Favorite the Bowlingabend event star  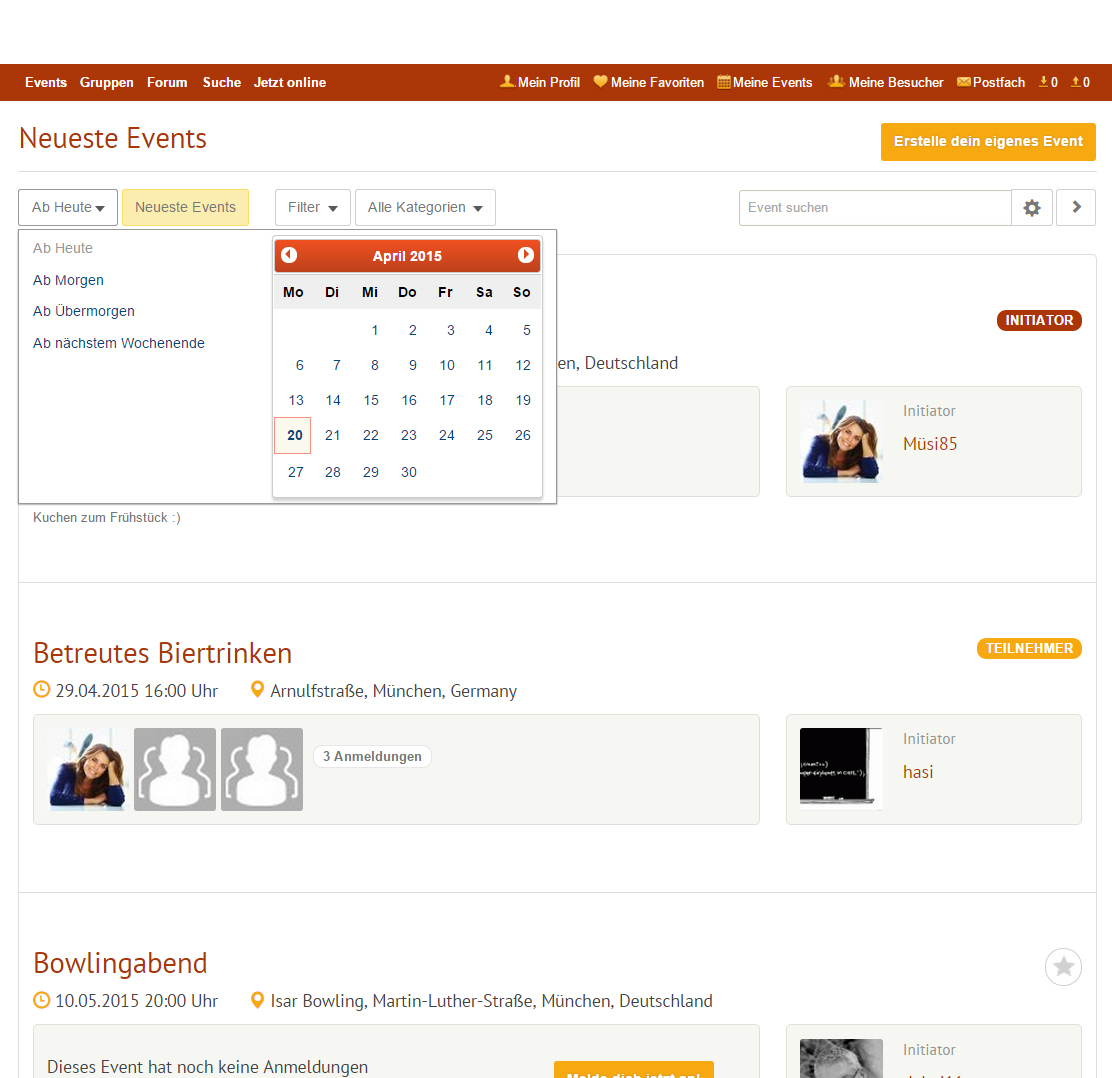click(1063, 967)
